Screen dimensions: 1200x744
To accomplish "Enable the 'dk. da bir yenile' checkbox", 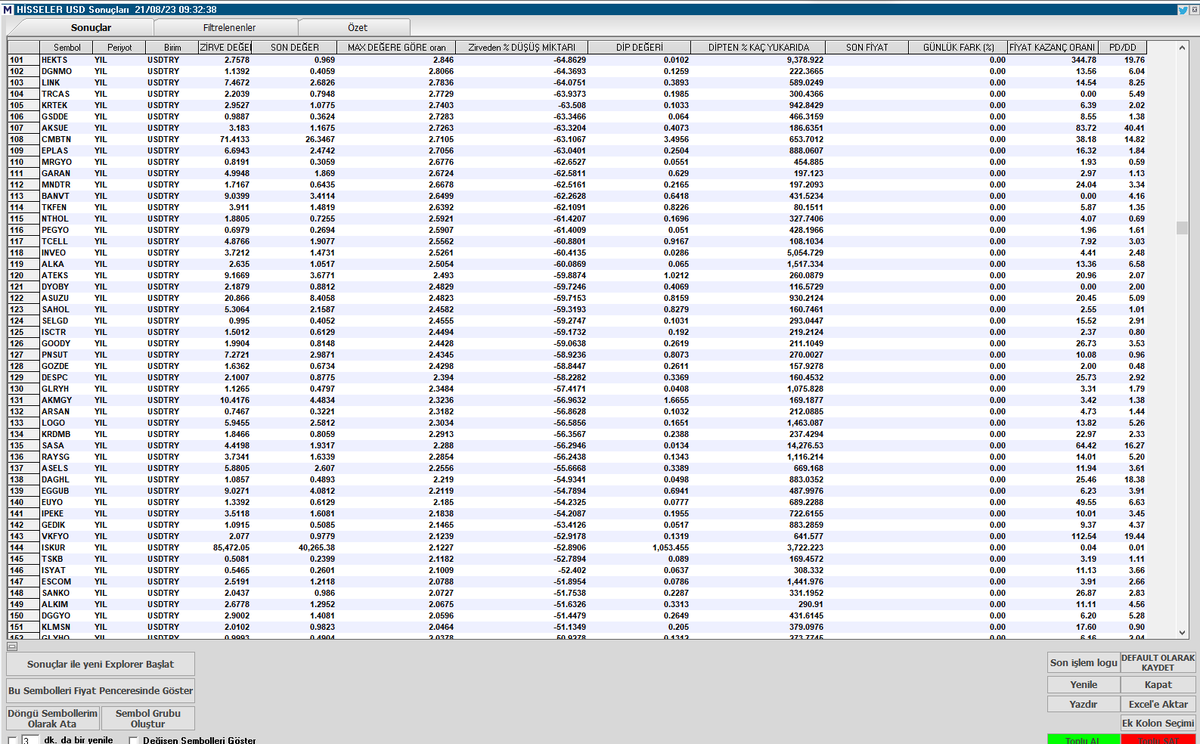I will pos(10,740).
